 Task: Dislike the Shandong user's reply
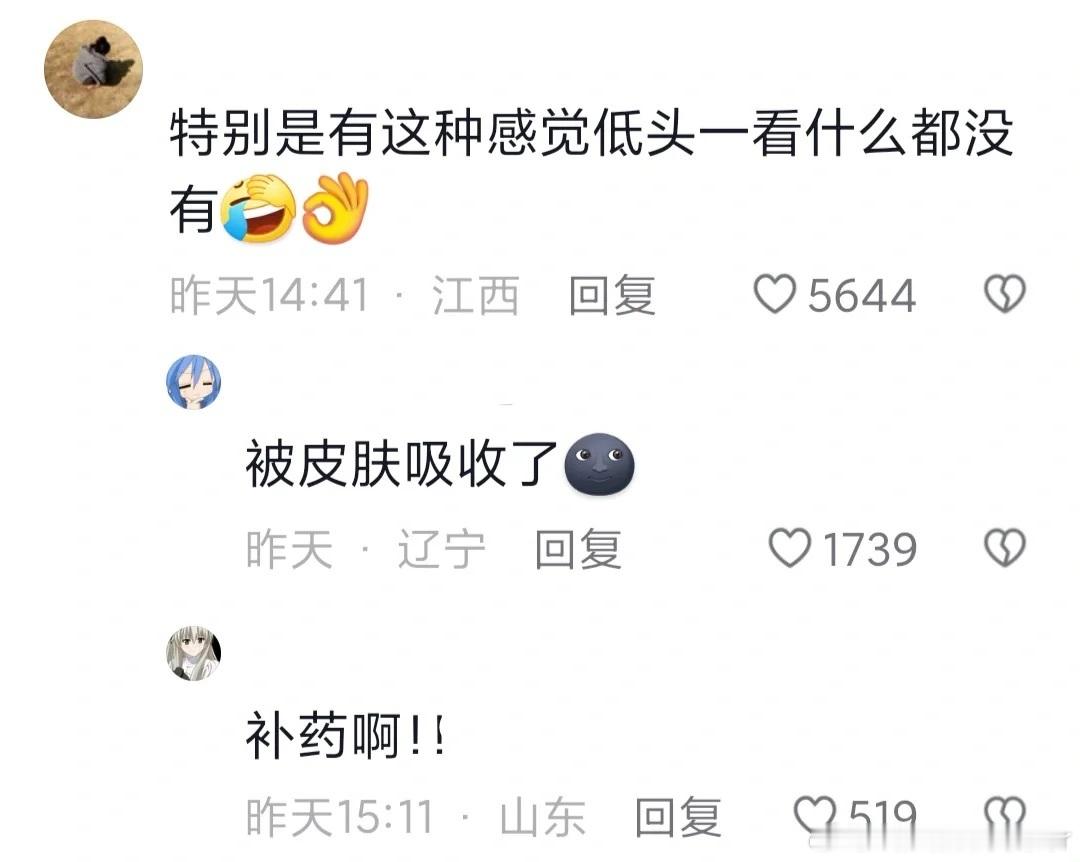click(1005, 816)
